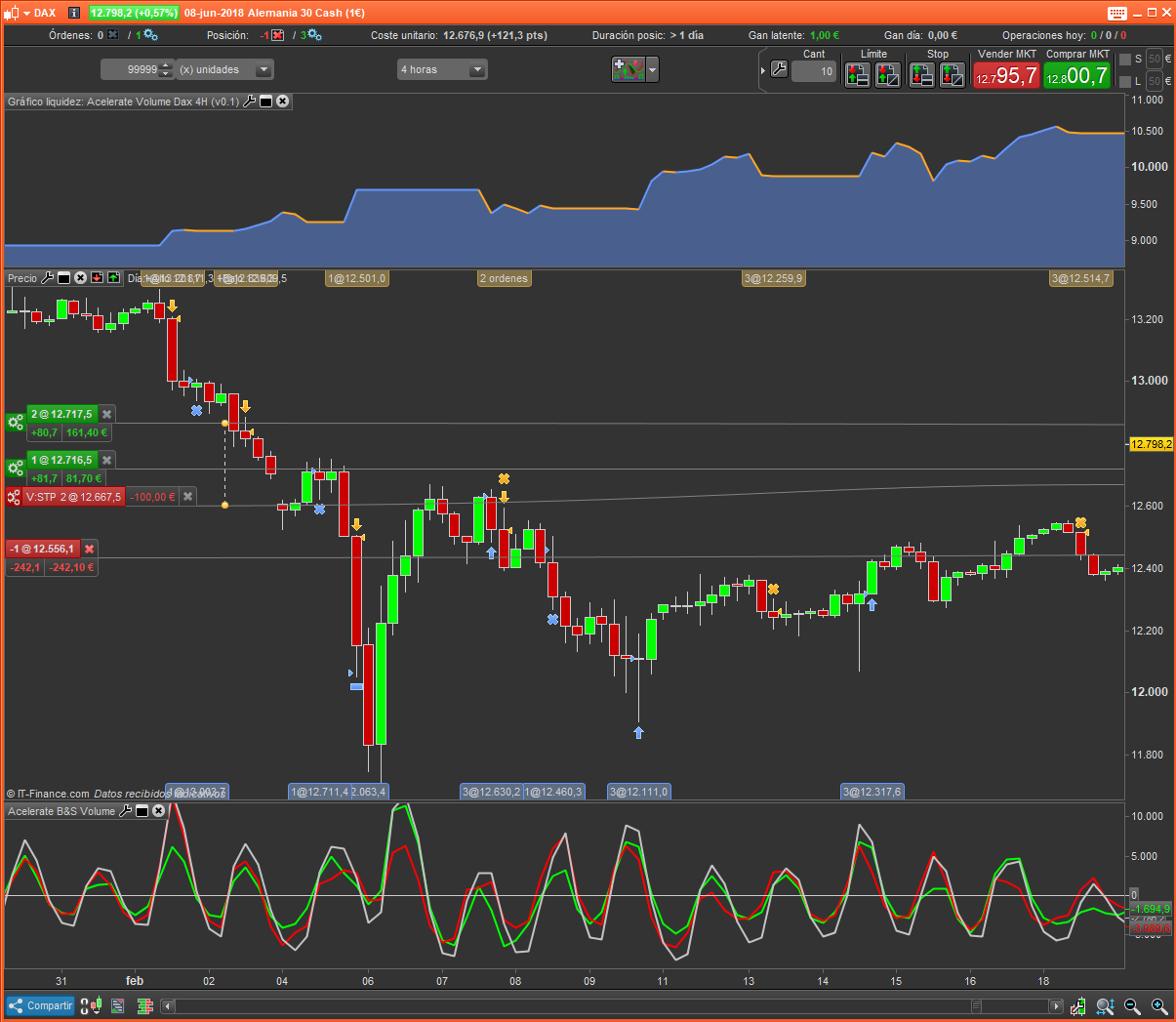Open the (x) unidades dropdown

pyautogui.click(x=263, y=69)
